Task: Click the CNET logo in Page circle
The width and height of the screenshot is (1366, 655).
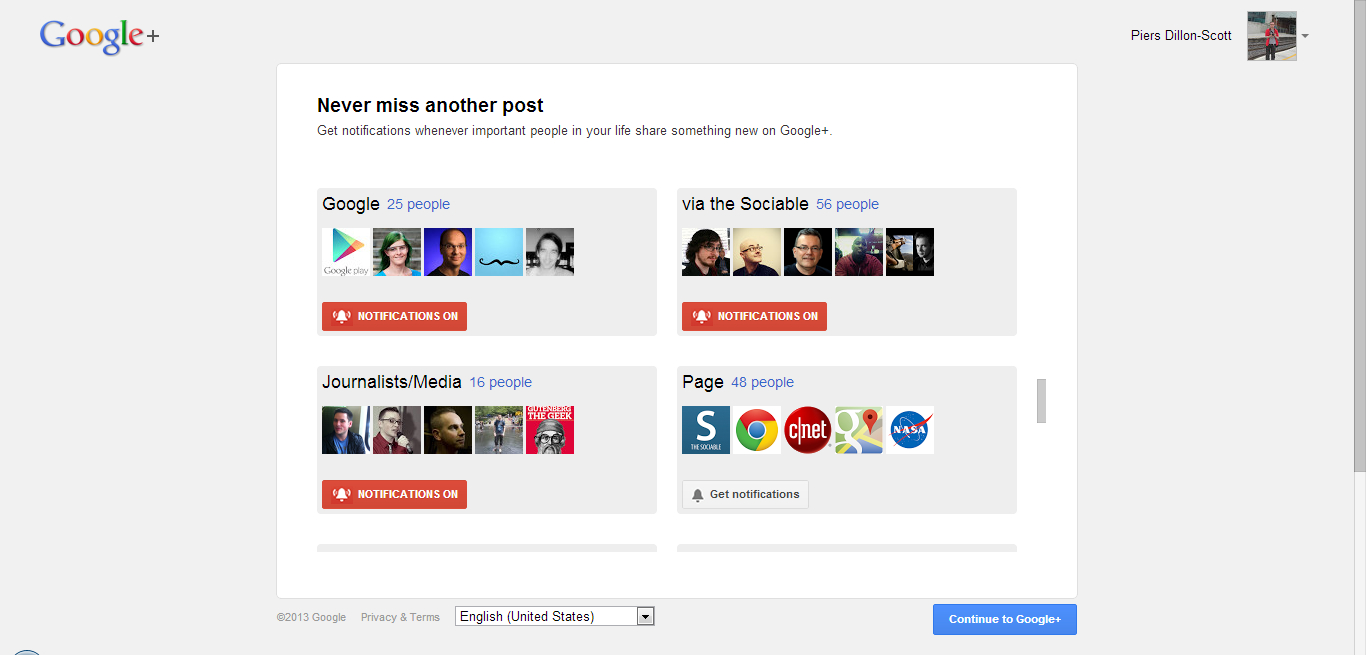Action: tap(808, 430)
